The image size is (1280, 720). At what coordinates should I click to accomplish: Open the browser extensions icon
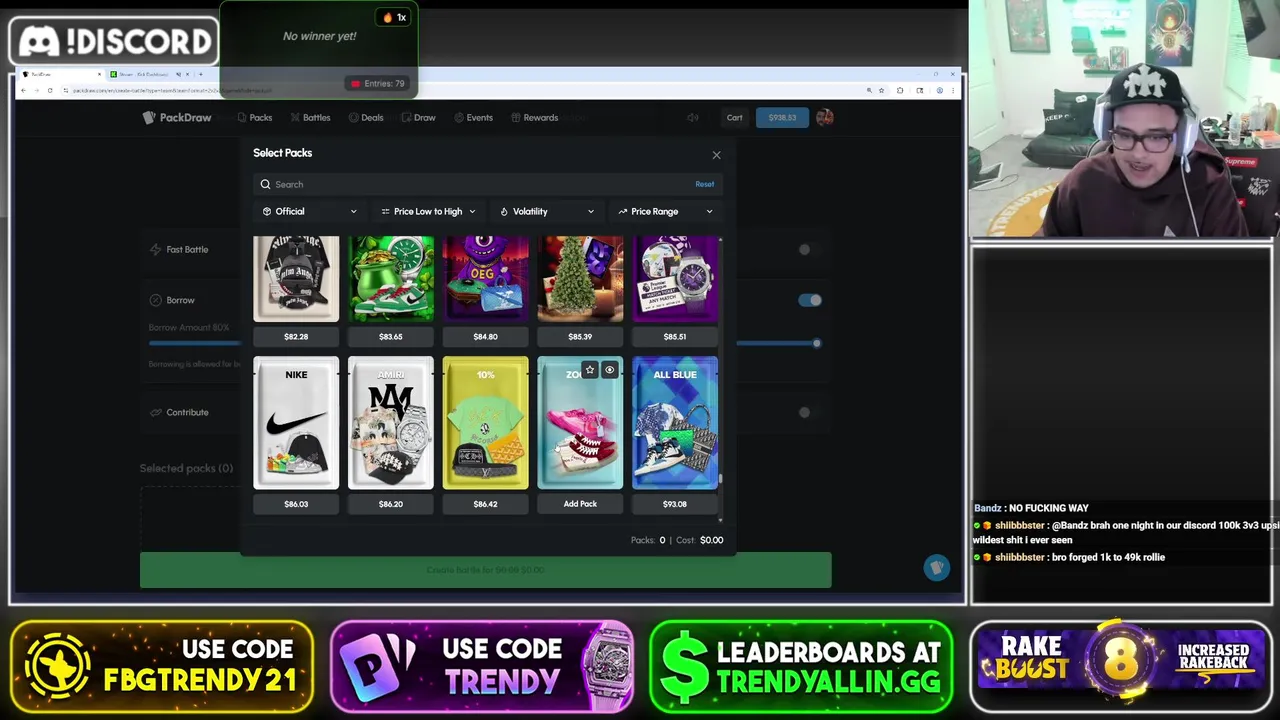pos(900,90)
